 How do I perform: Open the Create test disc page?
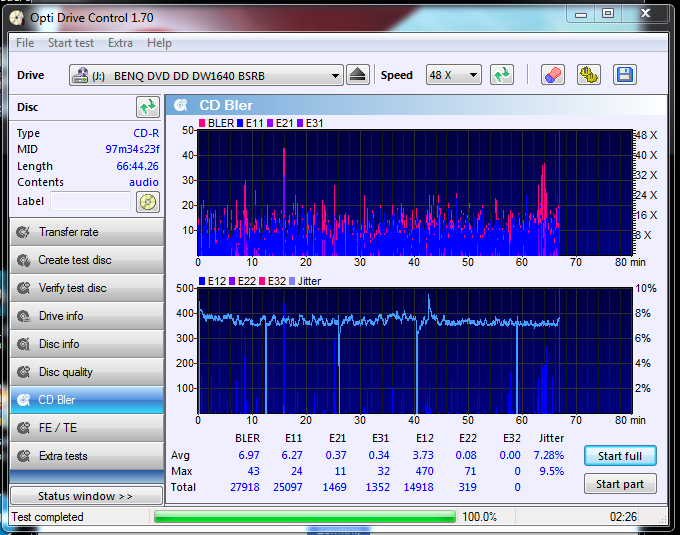tap(87, 260)
